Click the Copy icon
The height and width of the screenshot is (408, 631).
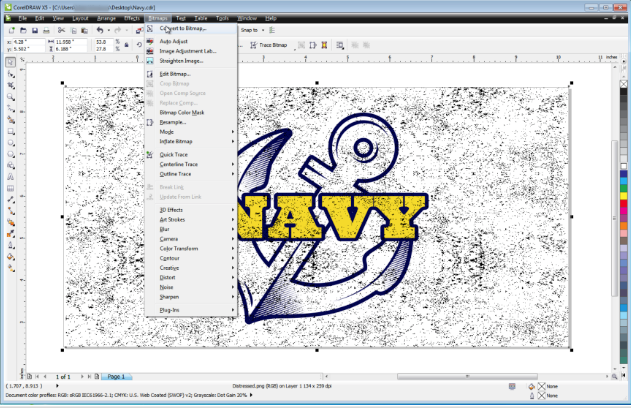pyautogui.click(x=73, y=30)
